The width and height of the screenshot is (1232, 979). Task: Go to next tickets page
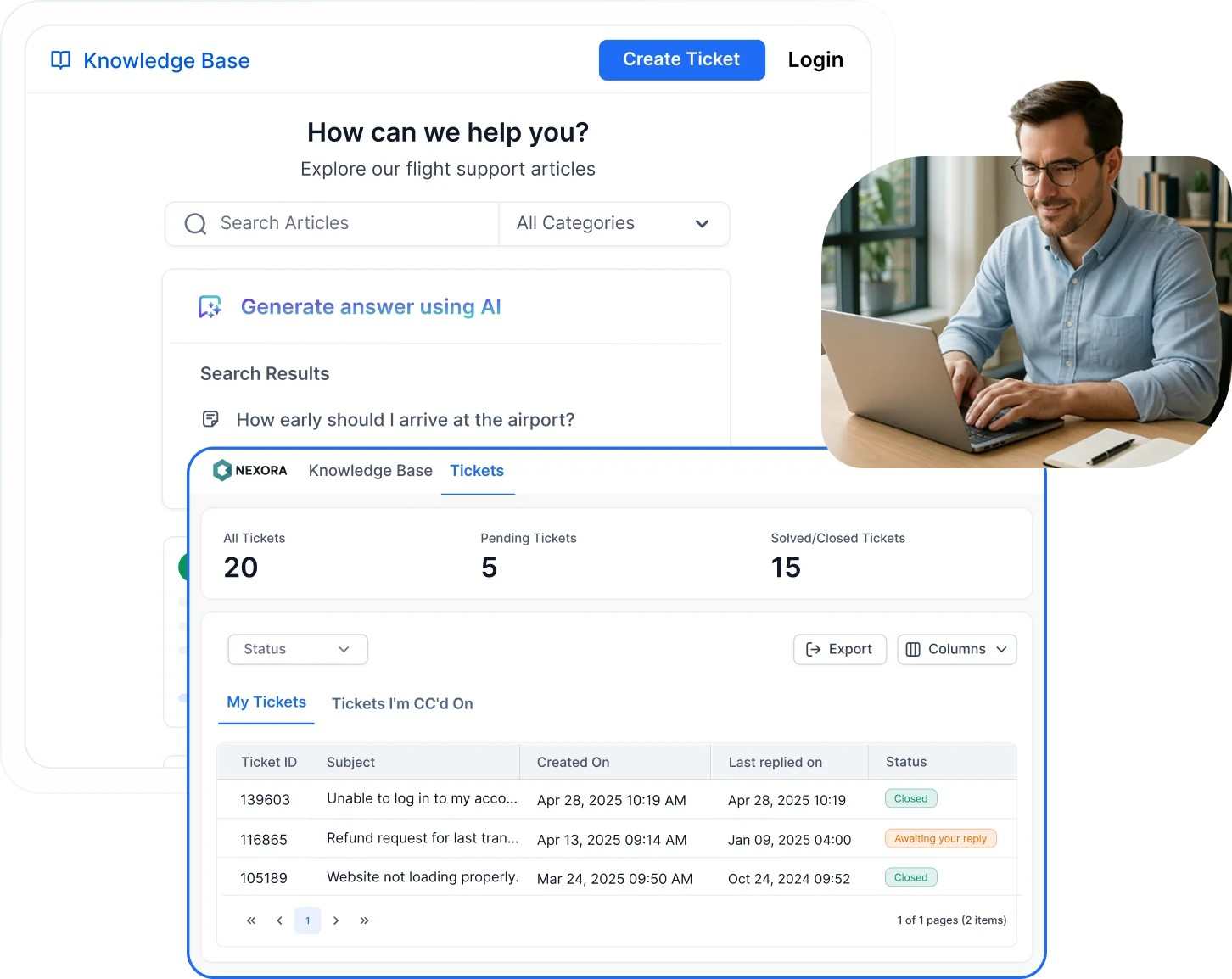click(x=336, y=920)
